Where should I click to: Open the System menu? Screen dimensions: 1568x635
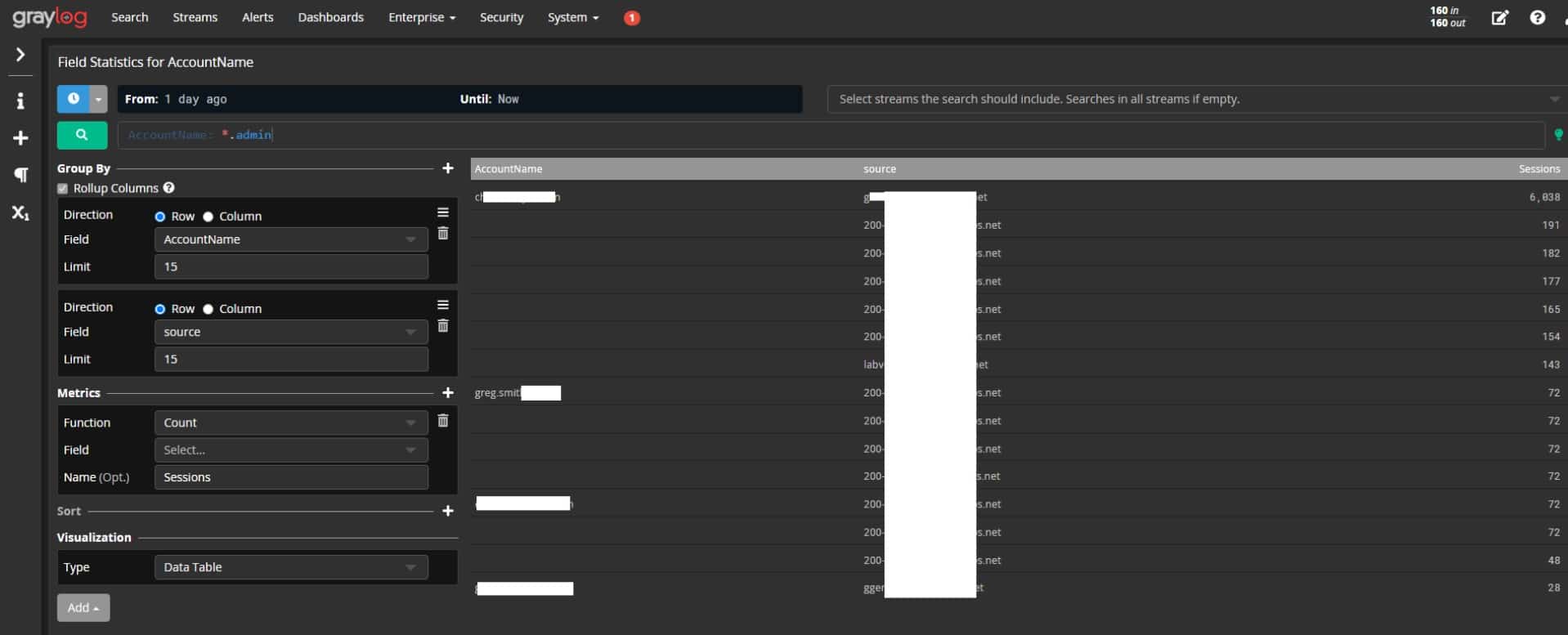coord(573,17)
